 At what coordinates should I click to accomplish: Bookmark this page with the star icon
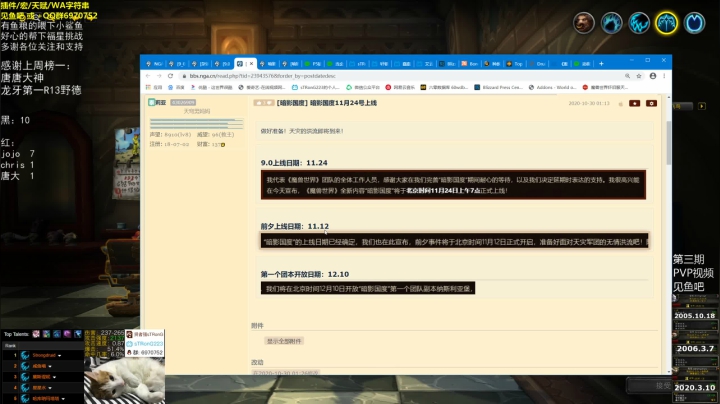[639, 76]
